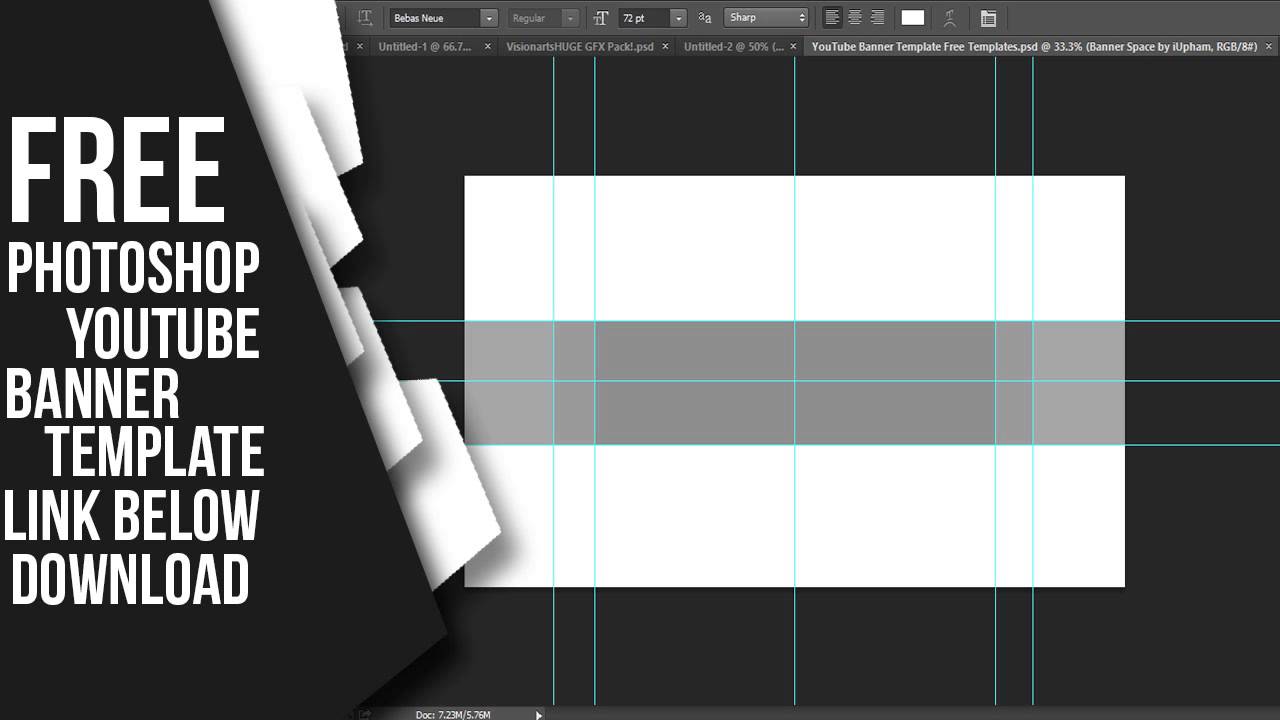Close the YouTube Banner Template tab
The image size is (1280, 720).
coord(1270,47)
